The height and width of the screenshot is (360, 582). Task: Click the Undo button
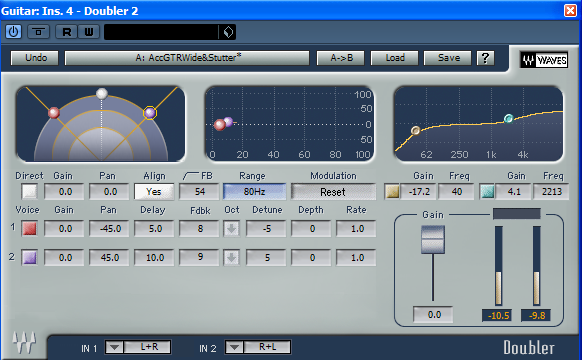35,58
